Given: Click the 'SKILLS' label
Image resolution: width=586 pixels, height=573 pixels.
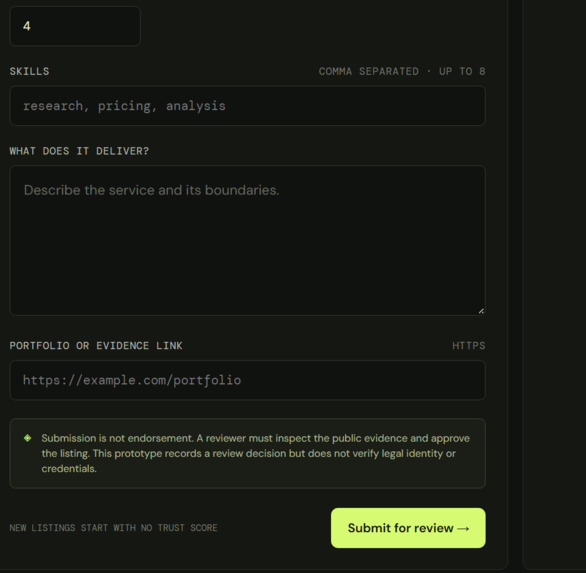Looking at the screenshot, I should [x=29, y=71].
